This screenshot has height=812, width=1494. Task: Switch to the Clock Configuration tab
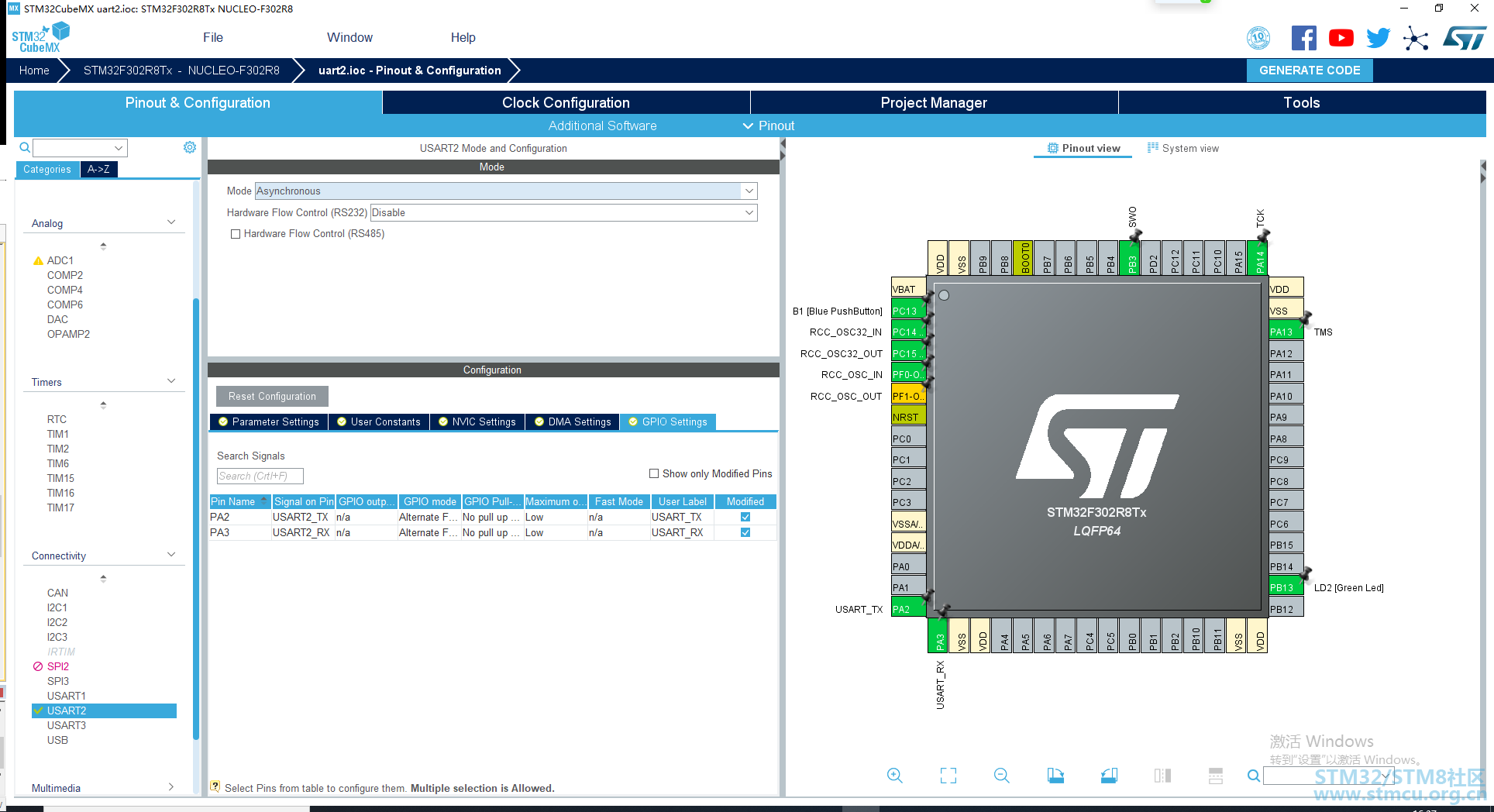(x=566, y=102)
